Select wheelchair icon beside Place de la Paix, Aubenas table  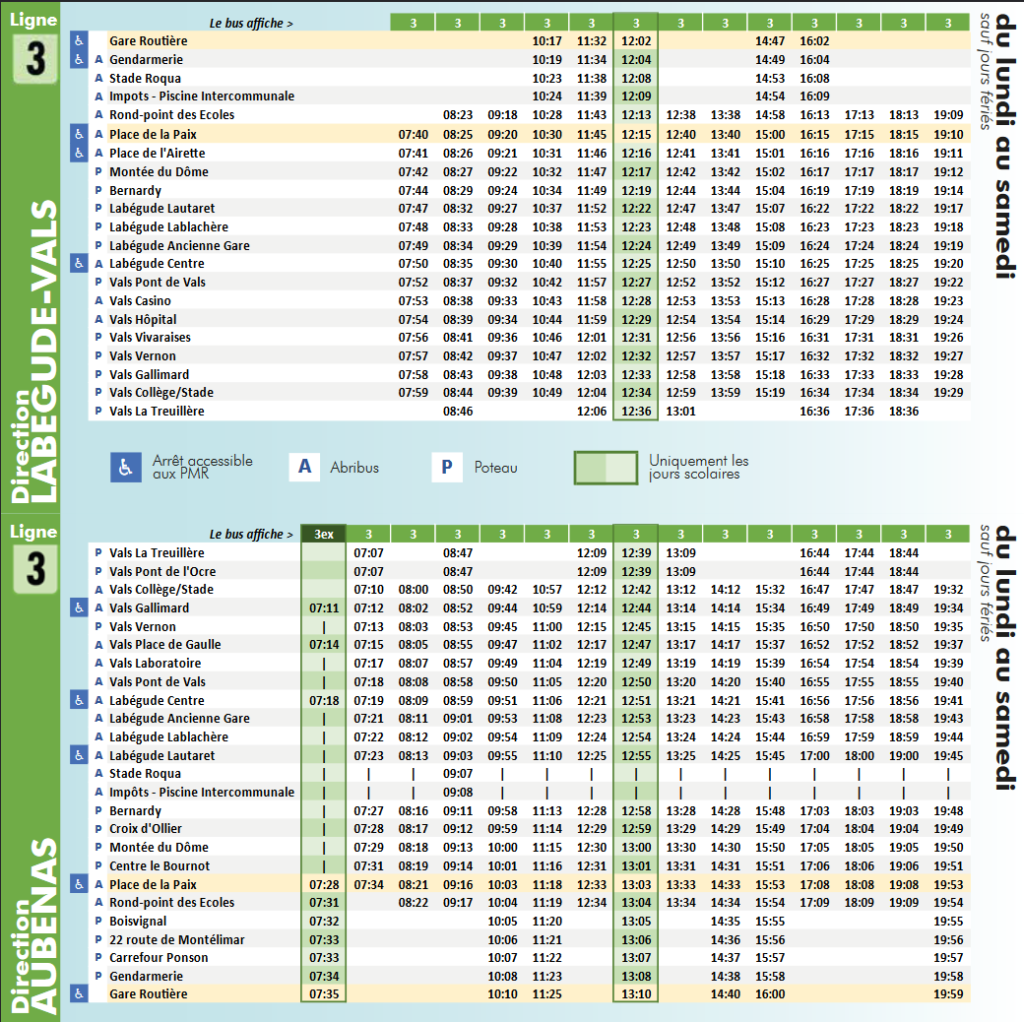79,884
